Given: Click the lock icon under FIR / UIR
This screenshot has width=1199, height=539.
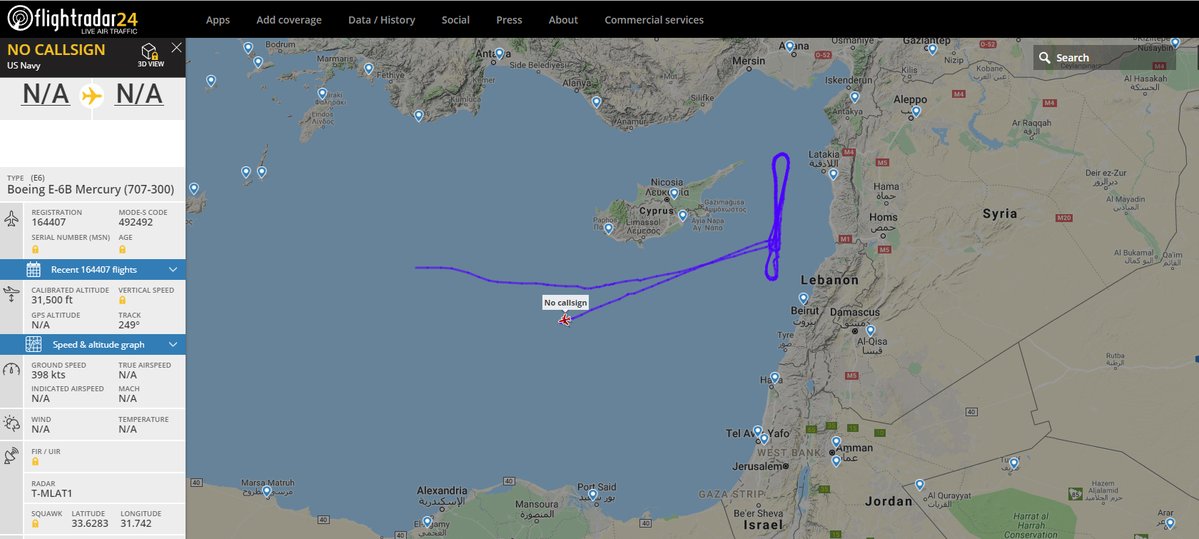Looking at the screenshot, I should pos(35,462).
